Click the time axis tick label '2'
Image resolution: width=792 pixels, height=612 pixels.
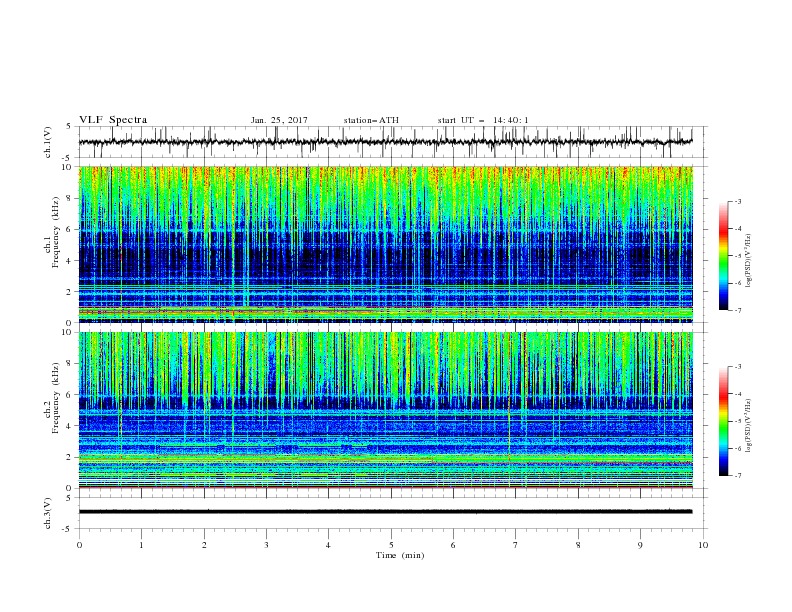click(x=204, y=545)
